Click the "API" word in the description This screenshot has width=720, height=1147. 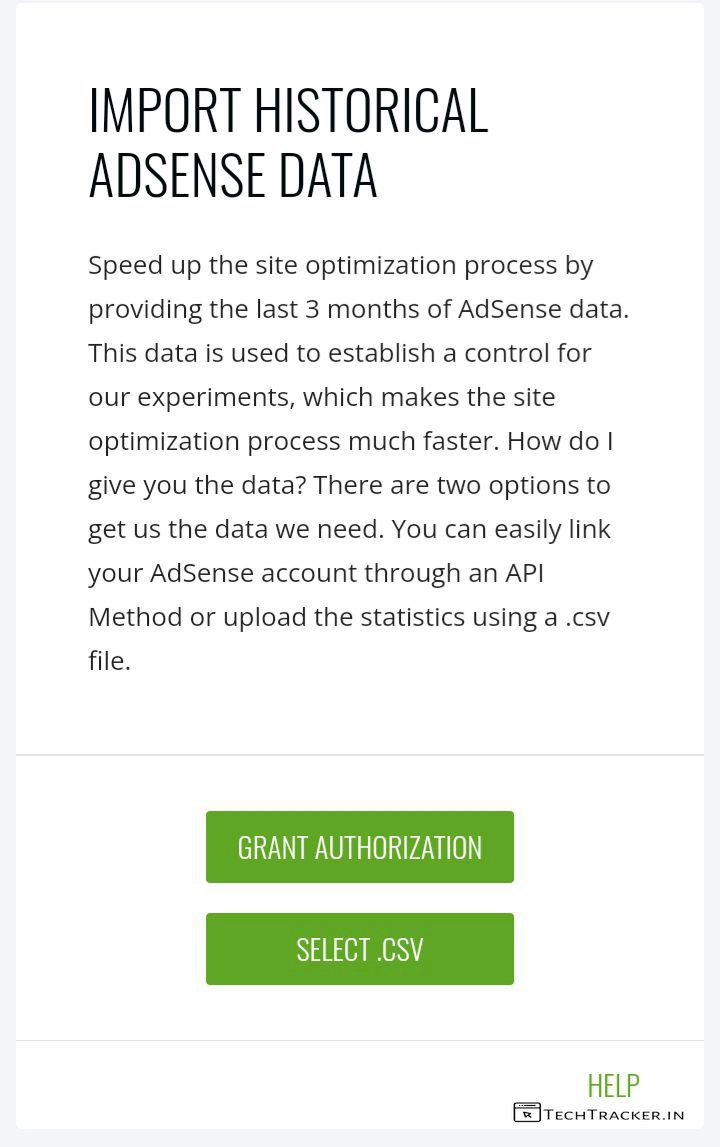pos(524,573)
